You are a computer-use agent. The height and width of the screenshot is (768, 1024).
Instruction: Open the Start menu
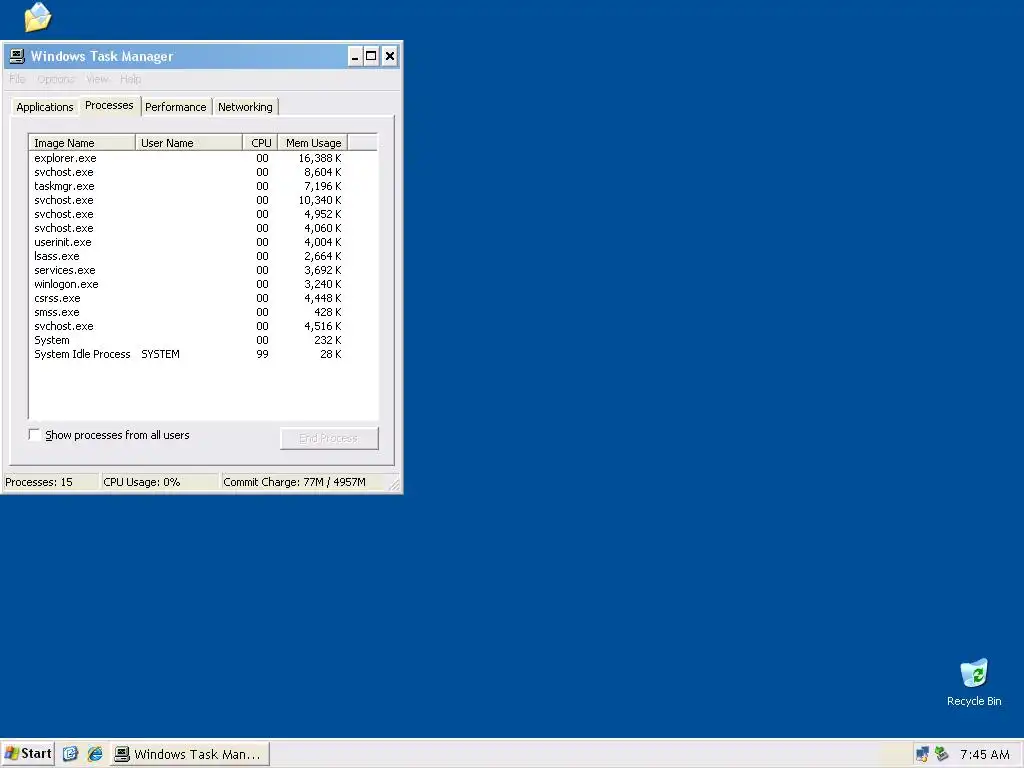click(27, 754)
